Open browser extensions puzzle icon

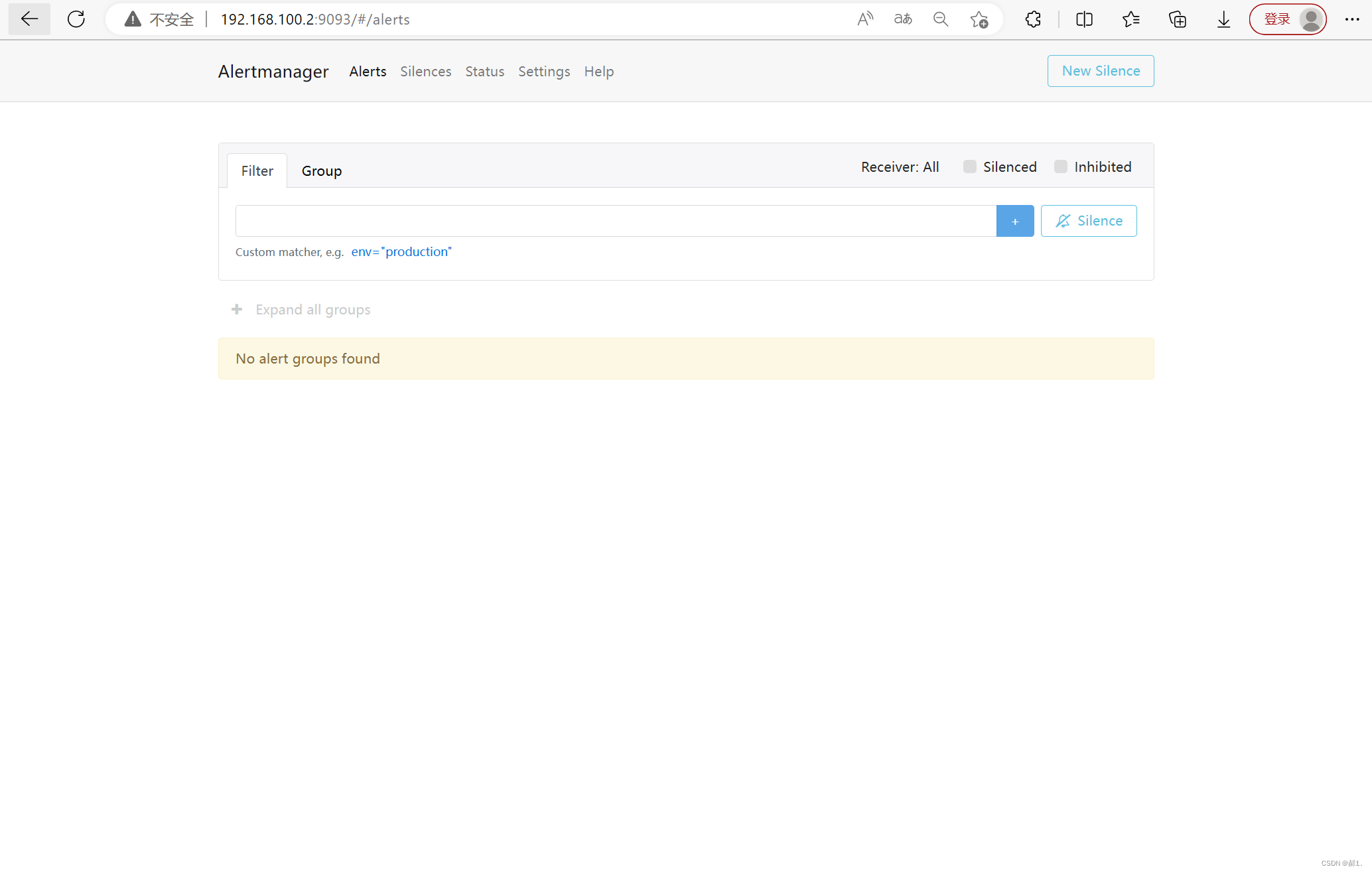pos(1033,19)
